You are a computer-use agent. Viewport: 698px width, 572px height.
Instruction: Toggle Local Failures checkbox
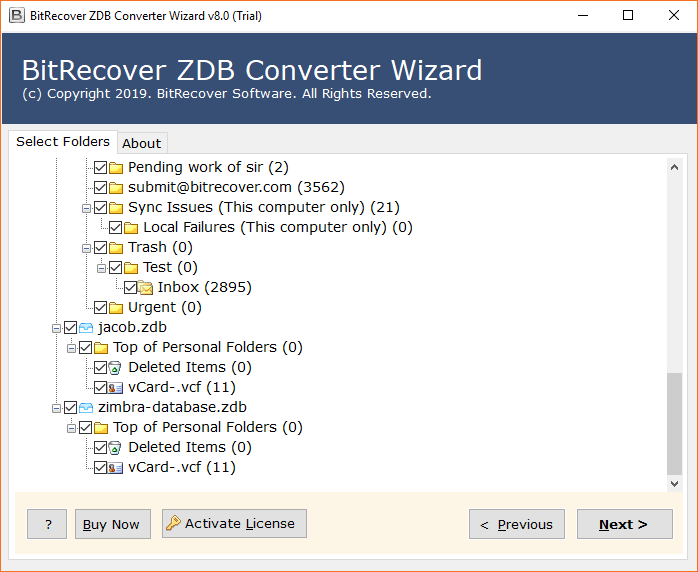click(116, 228)
